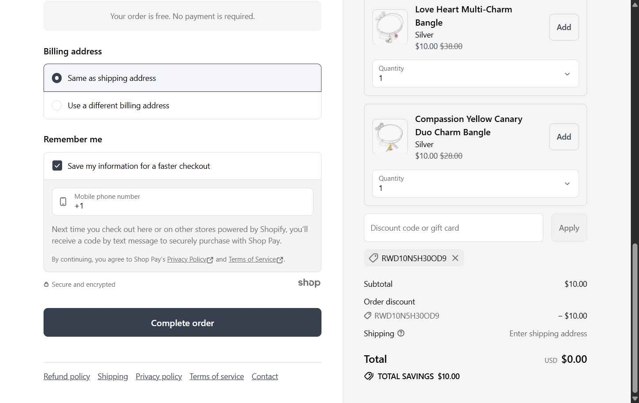Open Shop Pay Terms of Service link
The image size is (639, 403).
coord(256,260)
